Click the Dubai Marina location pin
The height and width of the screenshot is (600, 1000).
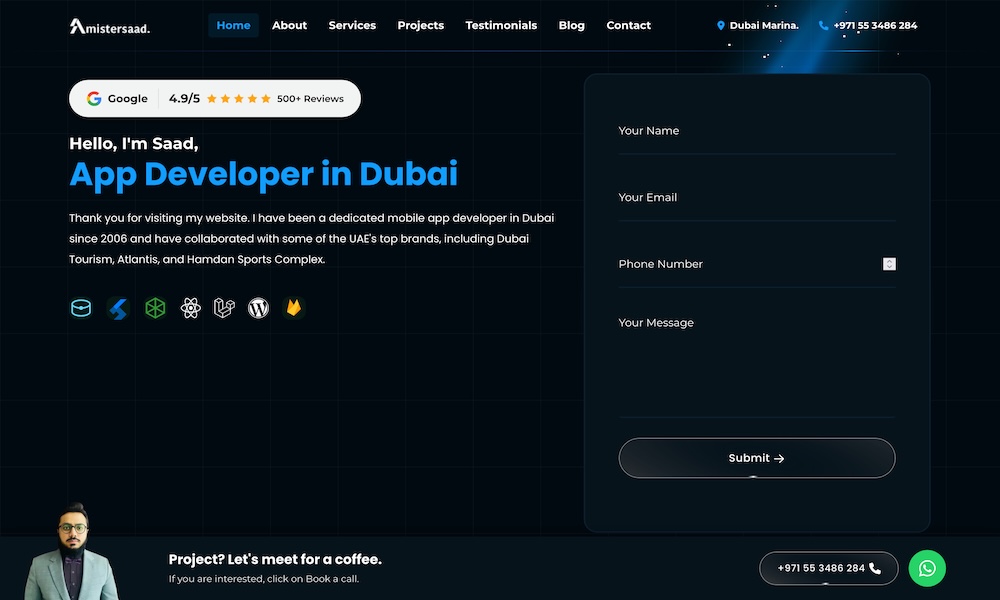click(x=721, y=26)
